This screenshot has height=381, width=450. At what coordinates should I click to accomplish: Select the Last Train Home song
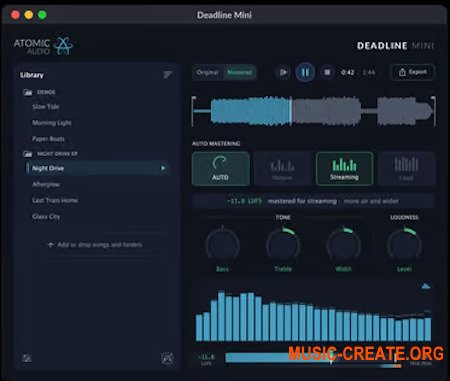(x=55, y=200)
